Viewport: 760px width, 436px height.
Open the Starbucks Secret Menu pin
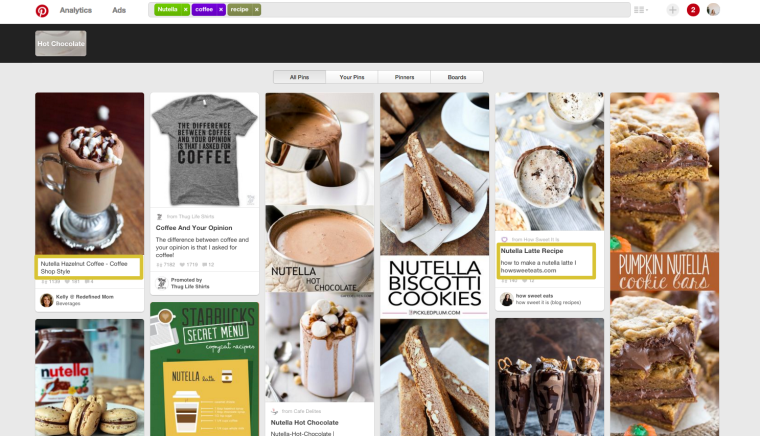pos(205,369)
